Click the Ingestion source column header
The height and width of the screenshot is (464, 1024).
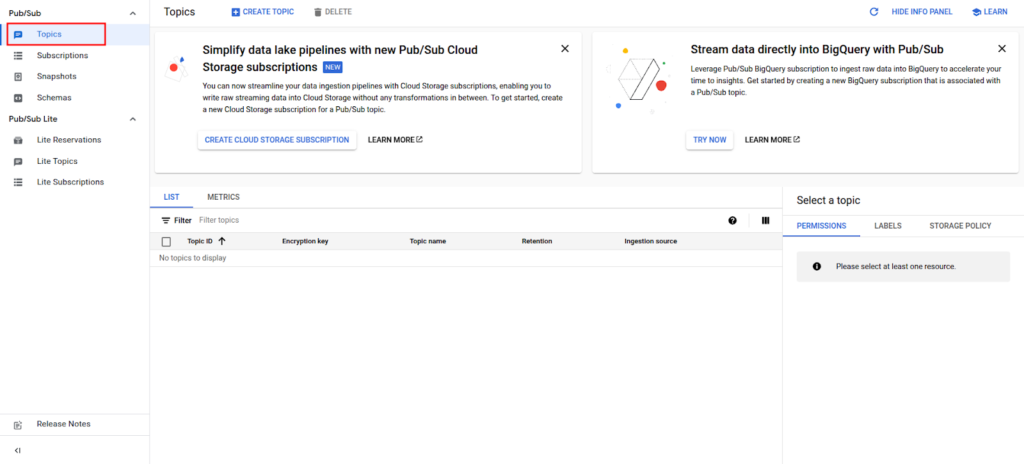point(650,241)
